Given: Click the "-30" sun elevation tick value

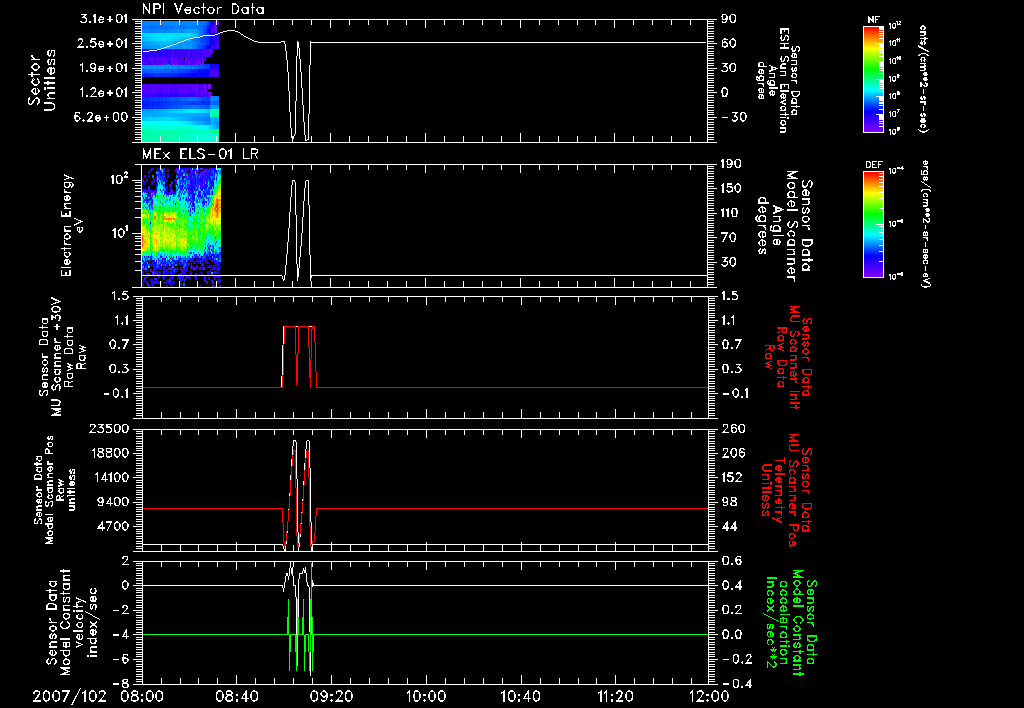Looking at the screenshot, I should tap(735, 117).
